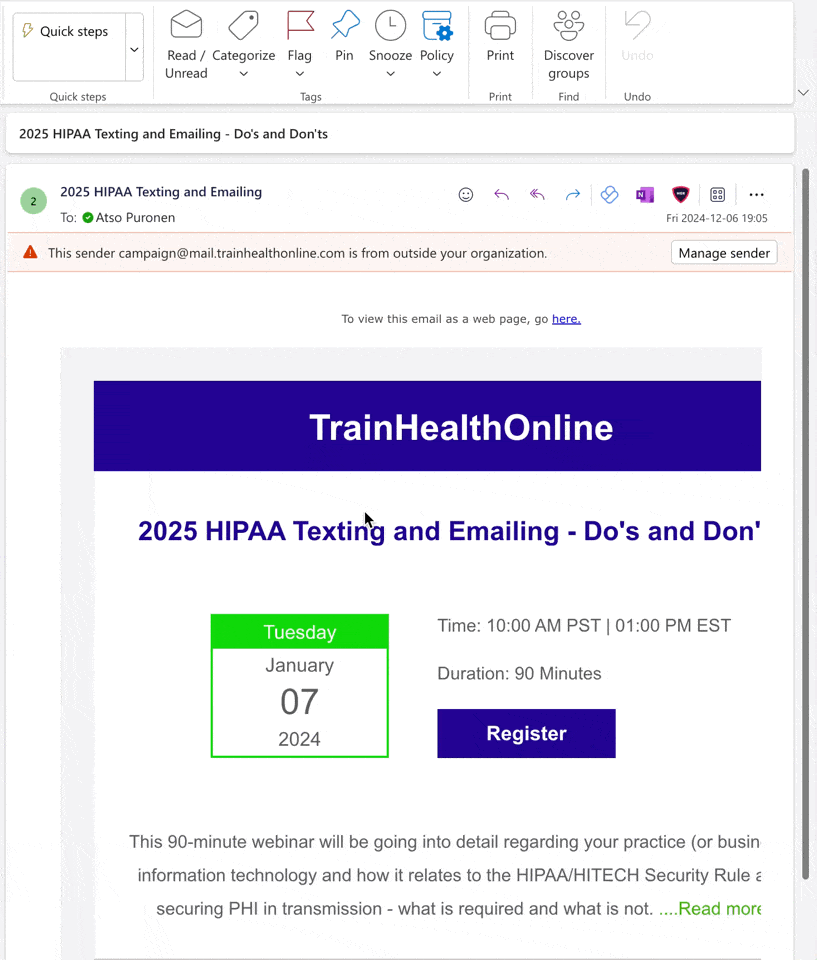Image resolution: width=817 pixels, height=960 pixels.
Task: Click the Reply all arrow icon
Action: pos(537,195)
